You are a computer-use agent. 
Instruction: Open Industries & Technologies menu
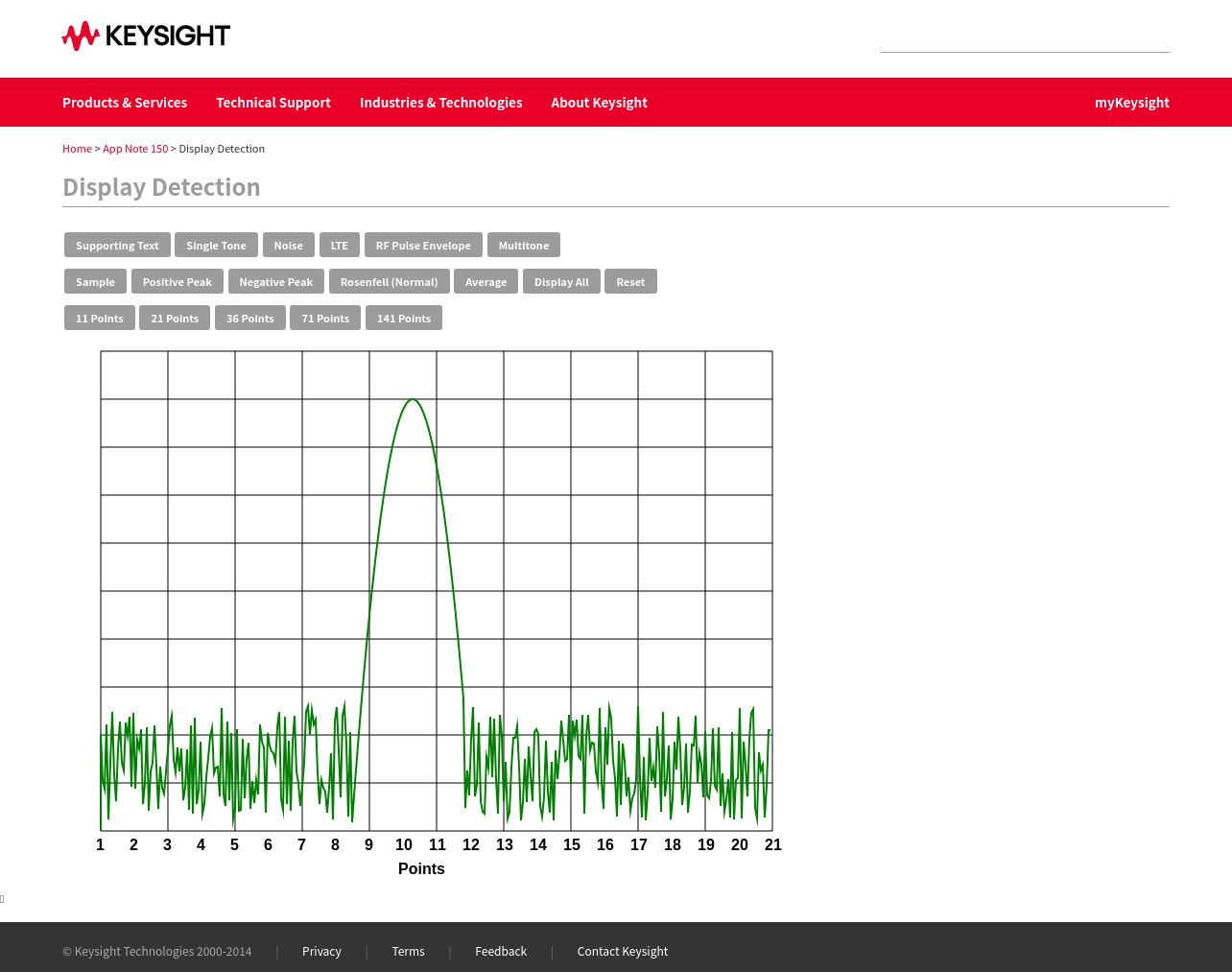coord(441,103)
